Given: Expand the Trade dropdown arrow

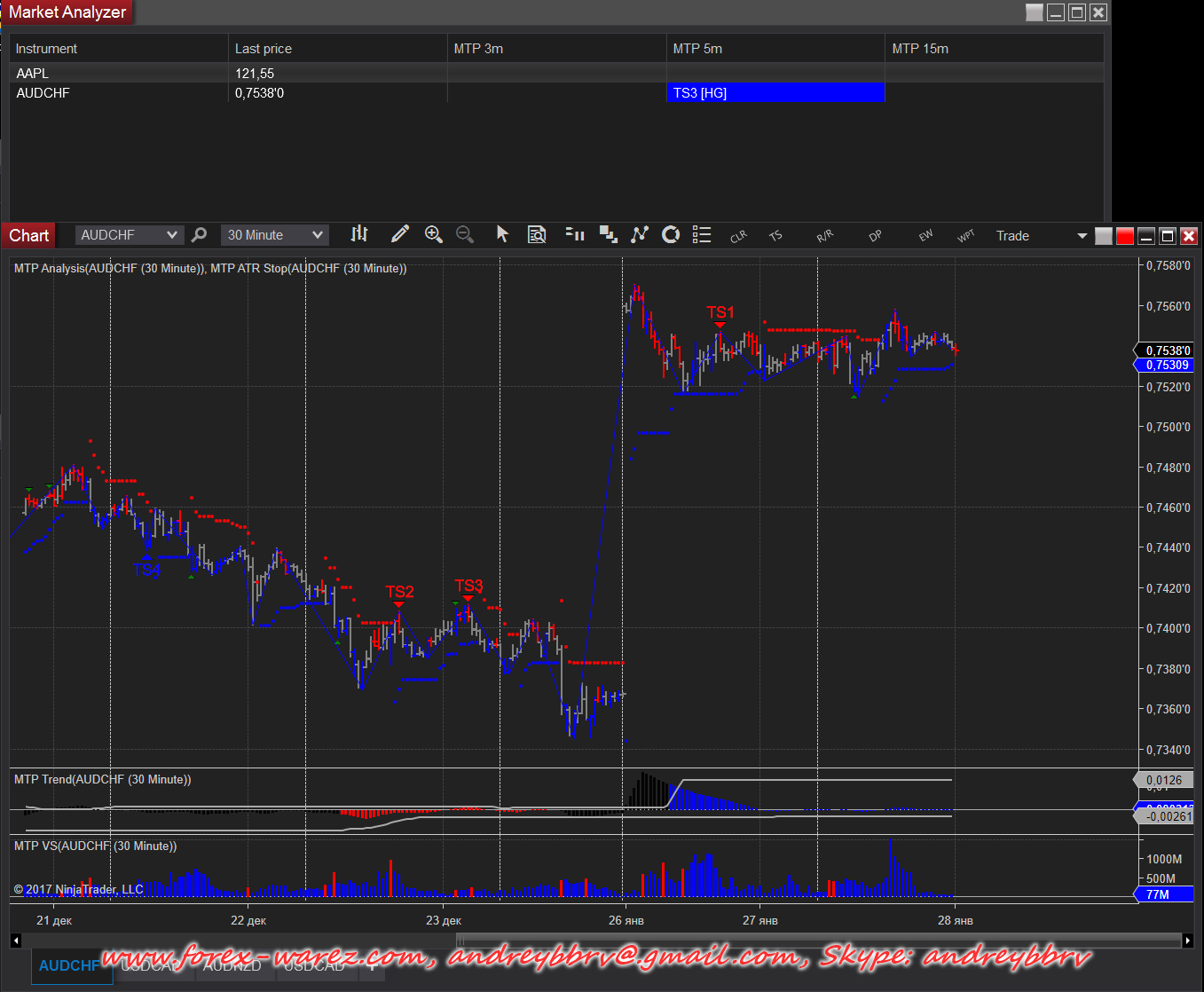Looking at the screenshot, I should pos(1082,236).
